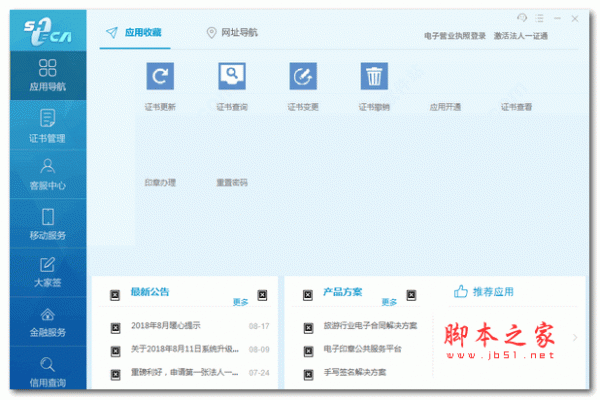Click the 电子营业执照登录 link
This screenshot has height=400, width=600.
coord(455,36)
